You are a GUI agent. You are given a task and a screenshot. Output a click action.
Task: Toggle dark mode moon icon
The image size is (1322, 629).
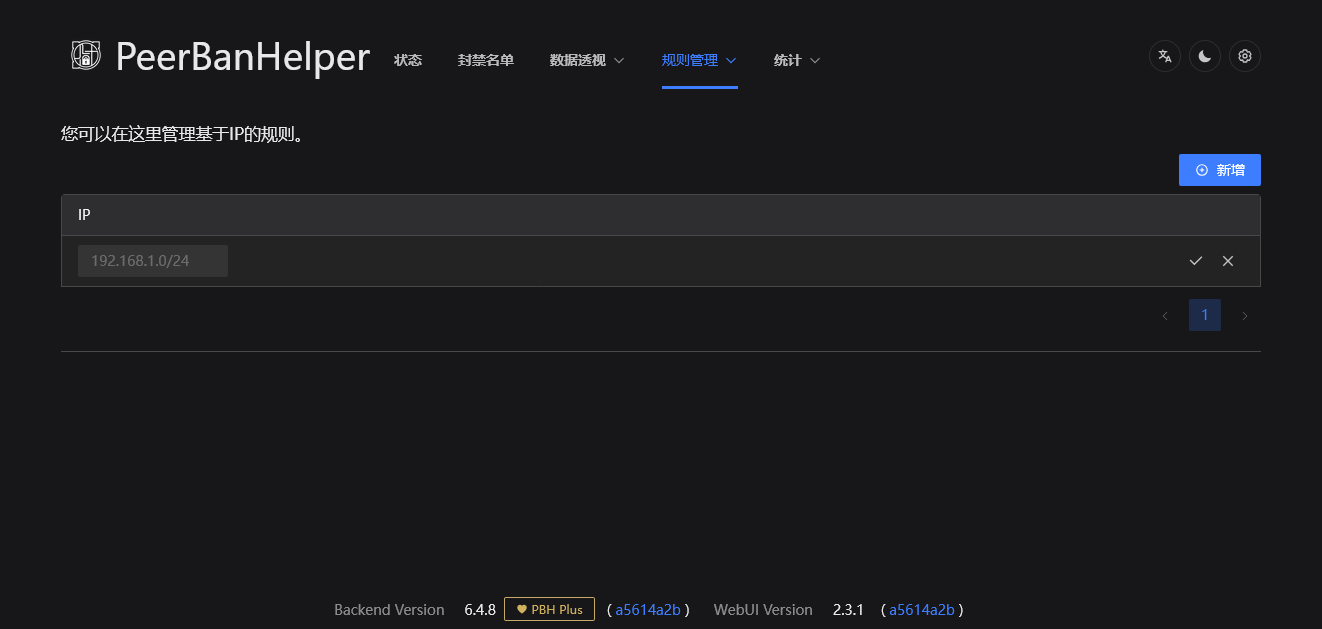click(1205, 56)
